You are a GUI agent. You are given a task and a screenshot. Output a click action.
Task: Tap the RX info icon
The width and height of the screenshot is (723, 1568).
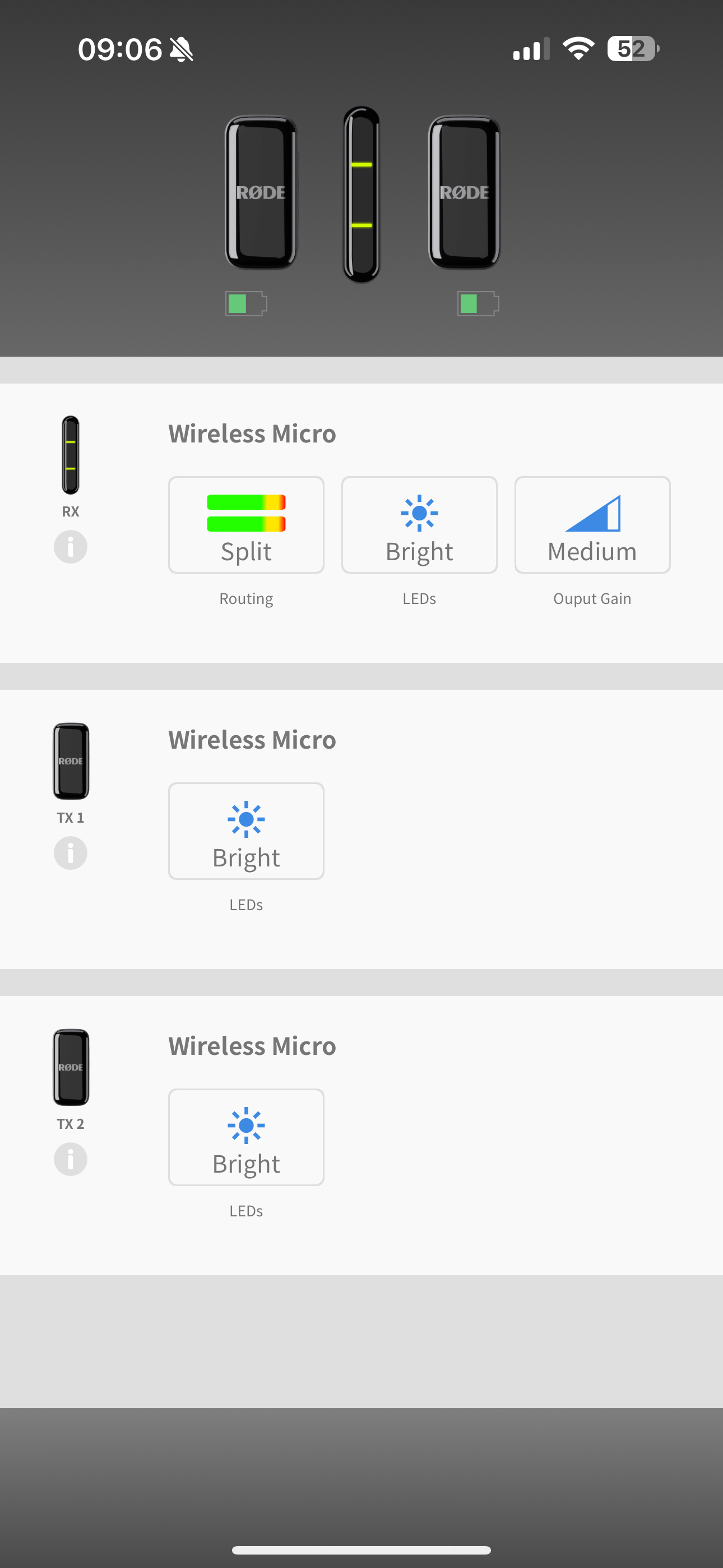pyautogui.click(x=71, y=547)
